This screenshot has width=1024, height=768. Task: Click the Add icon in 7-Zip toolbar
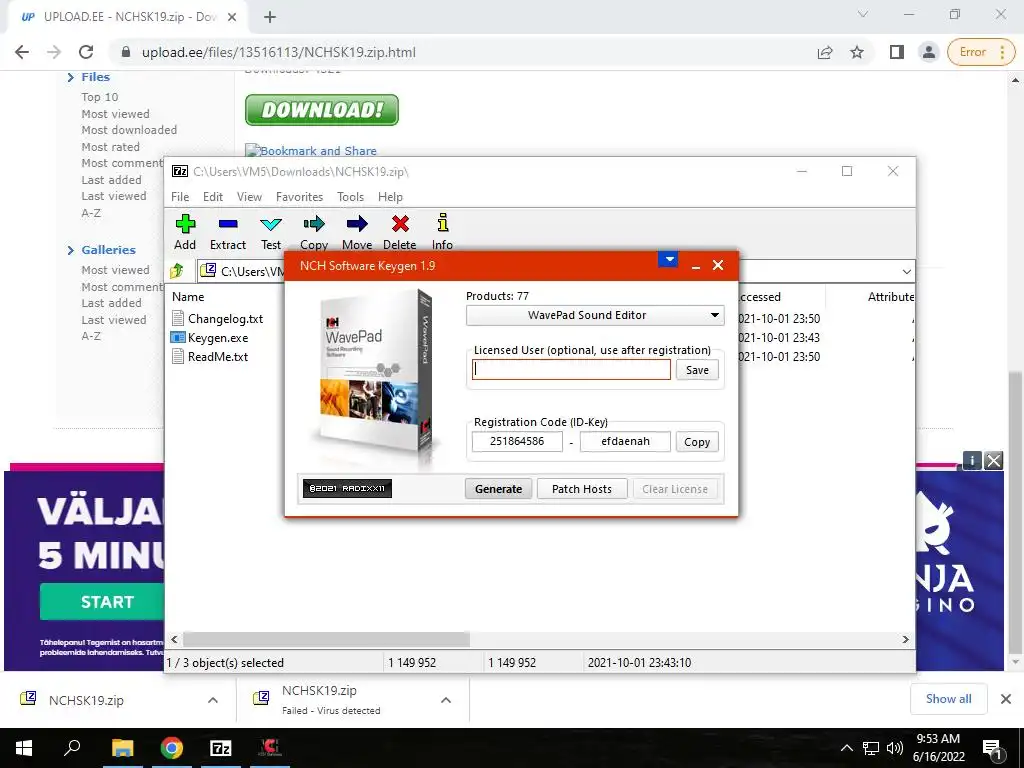[185, 224]
